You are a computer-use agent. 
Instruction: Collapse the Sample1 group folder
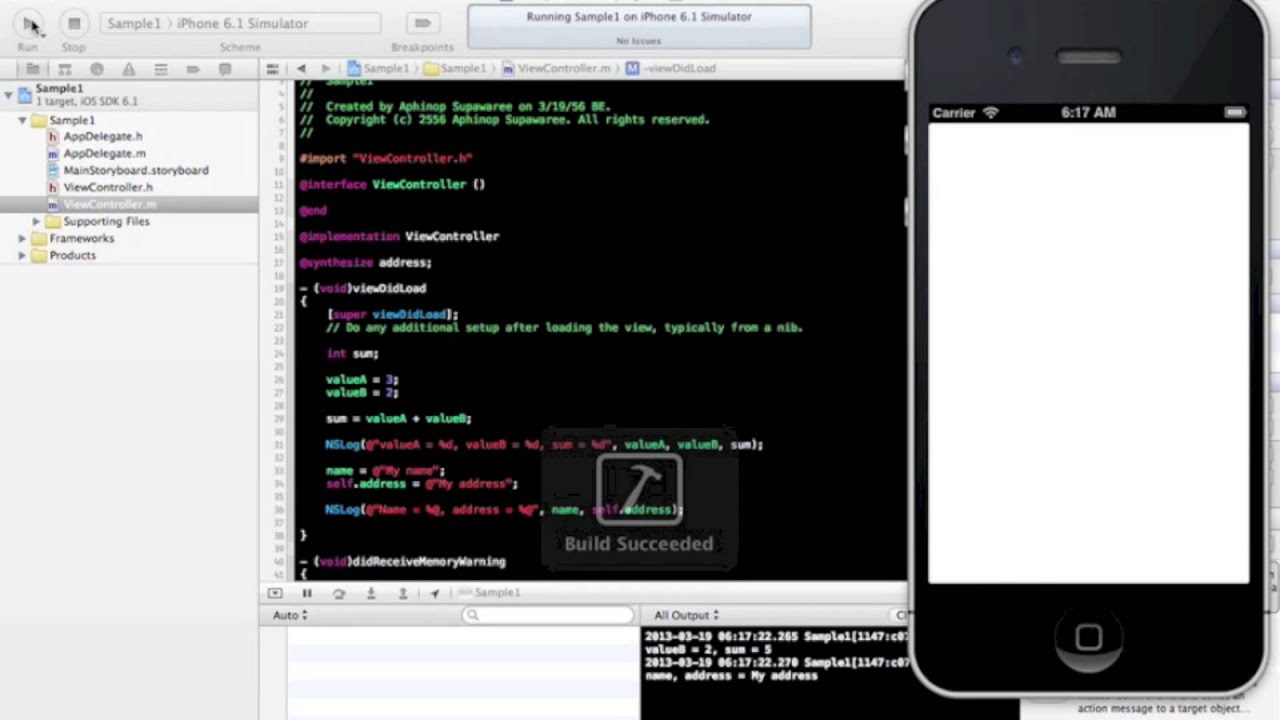22,120
